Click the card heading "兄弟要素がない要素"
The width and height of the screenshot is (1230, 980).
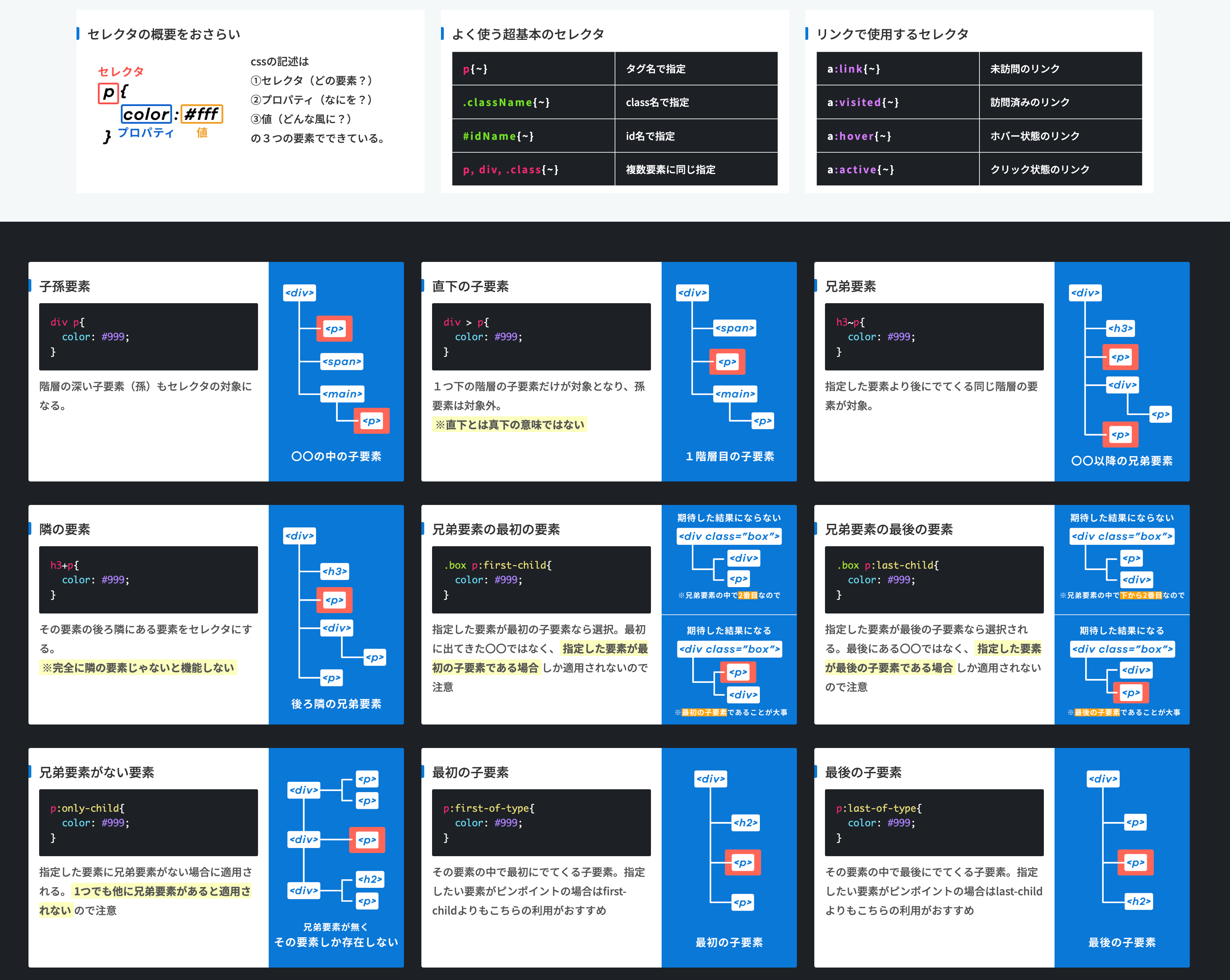(x=96, y=772)
